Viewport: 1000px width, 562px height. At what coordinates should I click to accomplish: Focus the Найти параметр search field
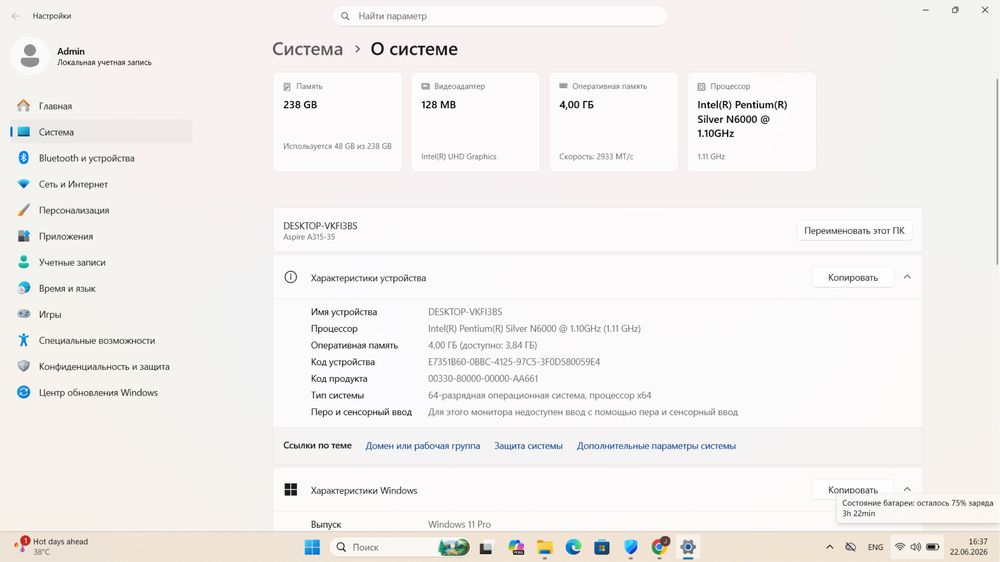tap(499, 16)
